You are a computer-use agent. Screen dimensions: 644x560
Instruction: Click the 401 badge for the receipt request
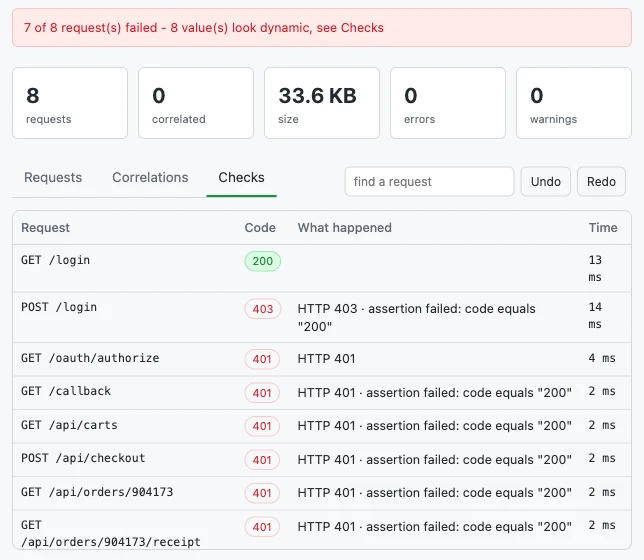[262, 527]
